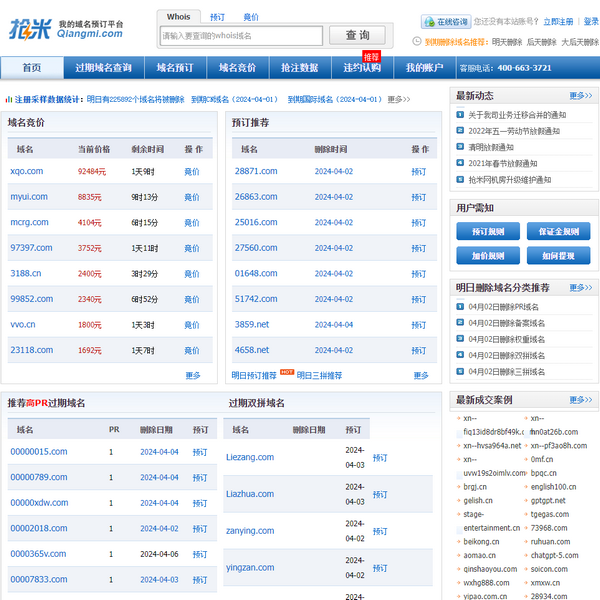Screen dimensions: 600x600
Task: Focus the whois domain search input field
Action: click(241, 36)
